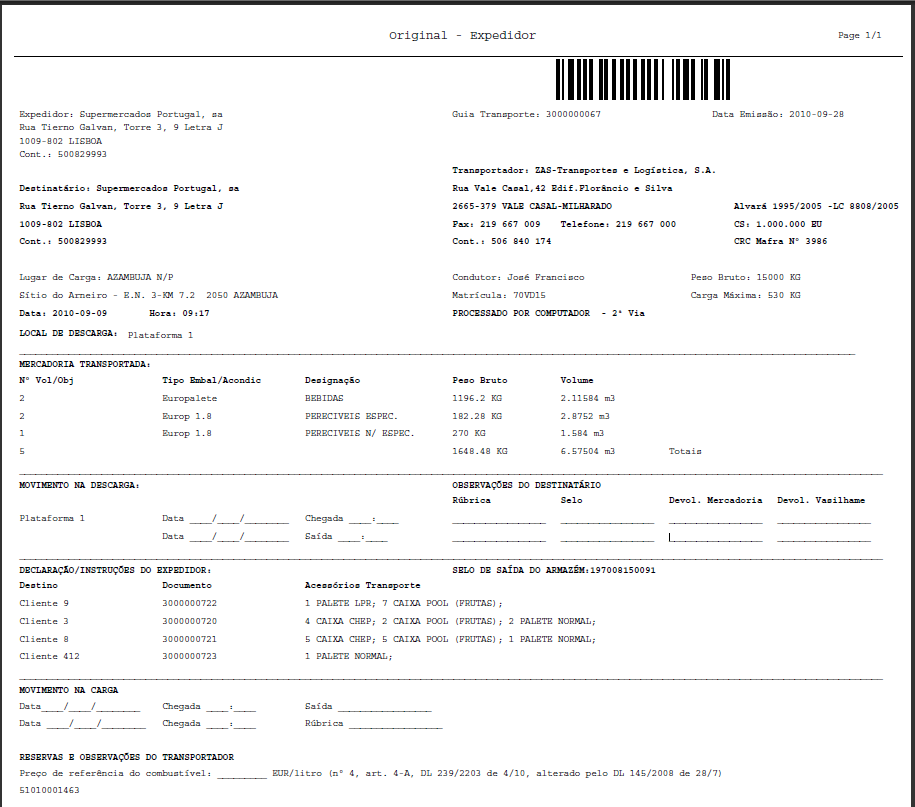Click the "OBSERVAÇÕES DO DESTINATÁRIO" heading
The width and height of the screenshot is (915, 807).
[x=526, y=485]
